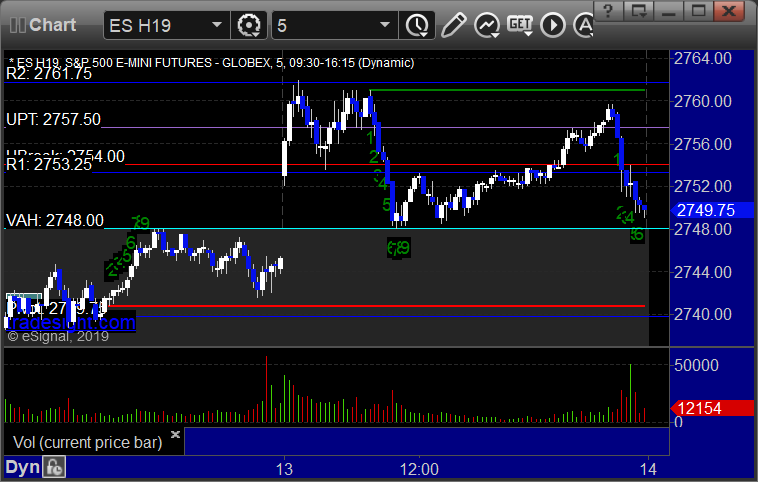Click the Dyn scaling label
This screenshot has width=758, height=482.
click(x=23, y=467)
